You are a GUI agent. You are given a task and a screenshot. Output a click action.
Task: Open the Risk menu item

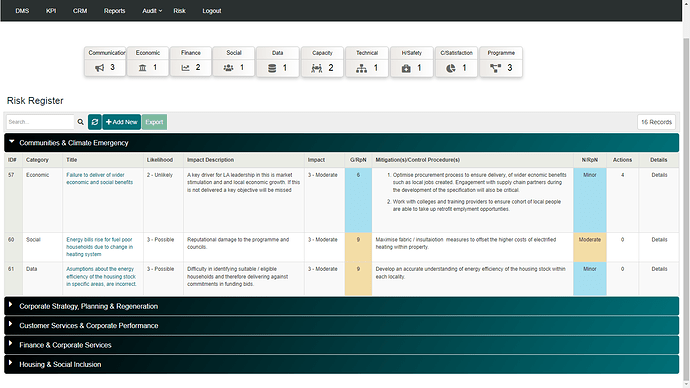tap(179, 11)
